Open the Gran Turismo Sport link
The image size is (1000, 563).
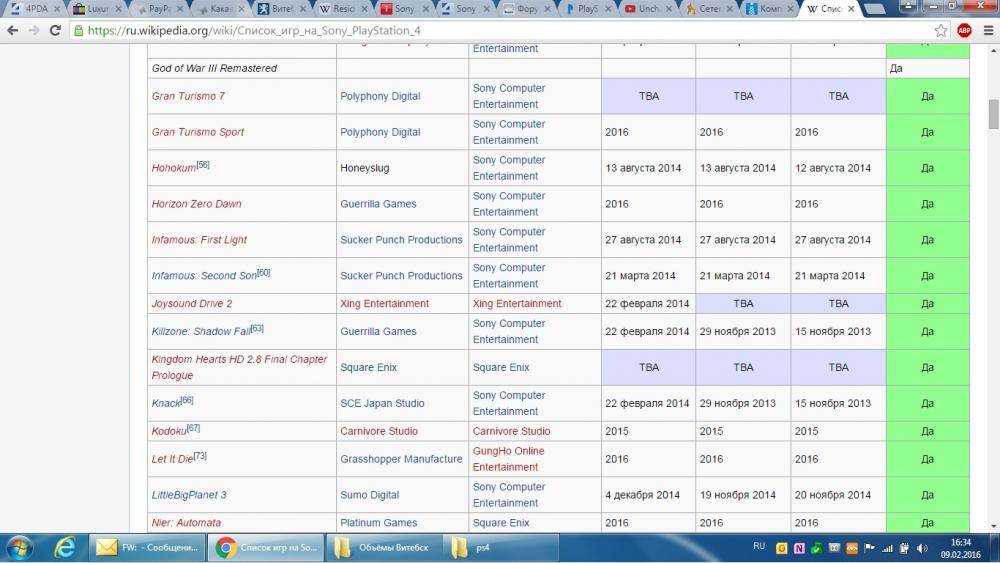click(197, 132)
